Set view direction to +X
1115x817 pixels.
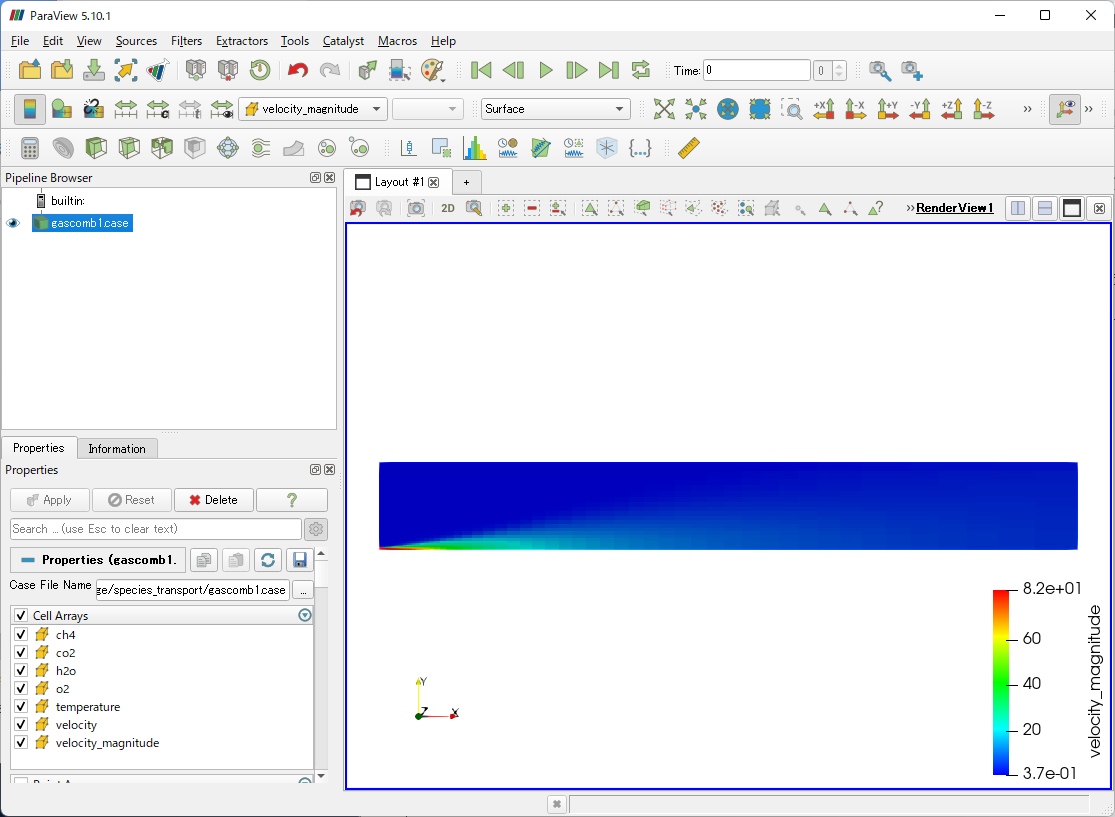(x=823, y=109)
